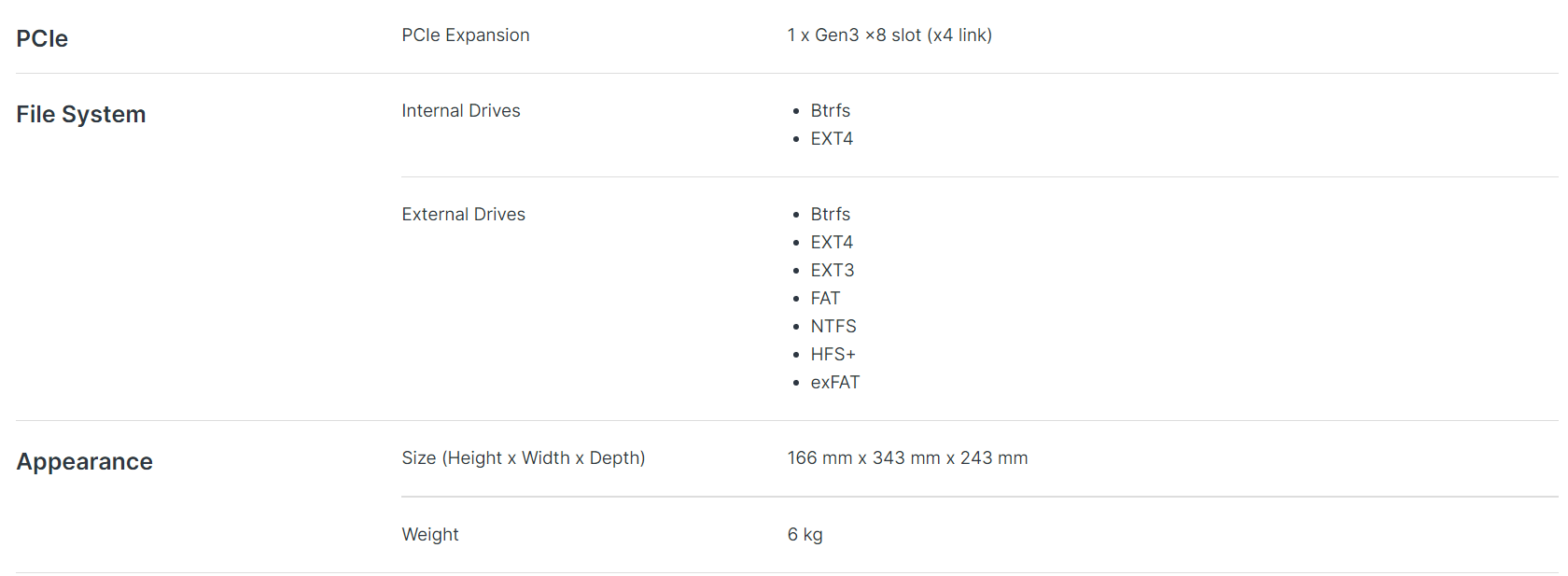
Task: Click the PCIe section heading
Action: tap(42, 38)
